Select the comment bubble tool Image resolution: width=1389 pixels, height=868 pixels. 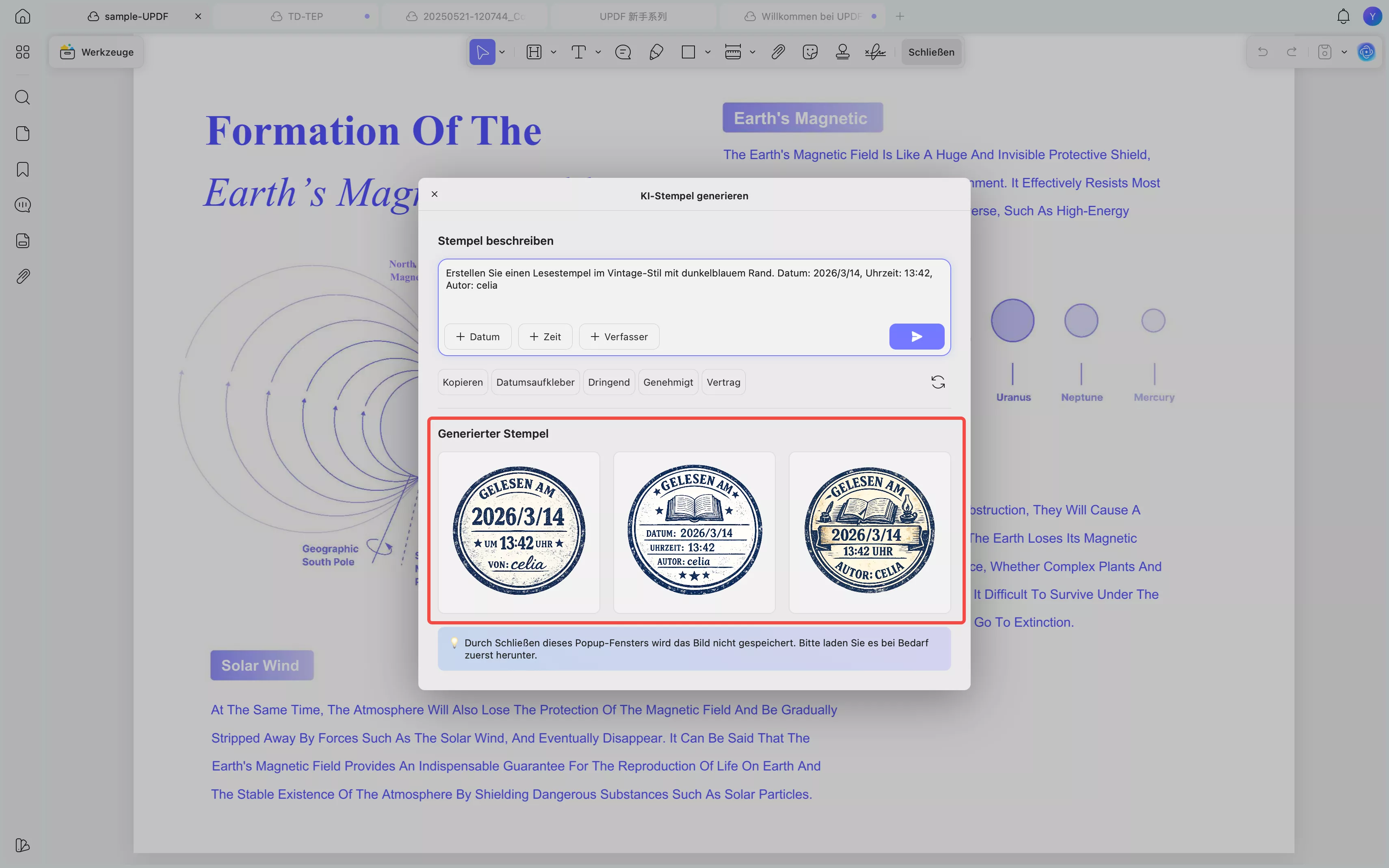623,52
